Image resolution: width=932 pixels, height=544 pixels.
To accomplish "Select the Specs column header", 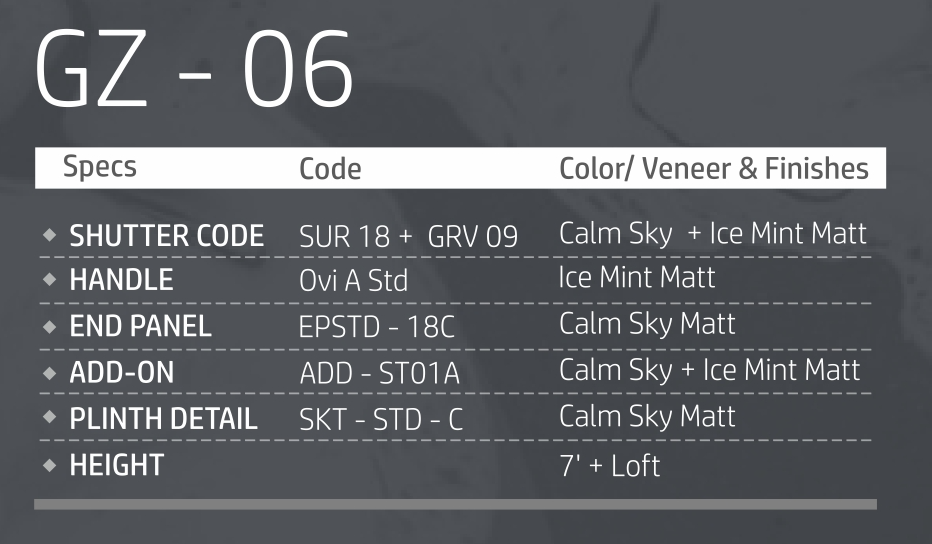I will [x=100, y=167].
